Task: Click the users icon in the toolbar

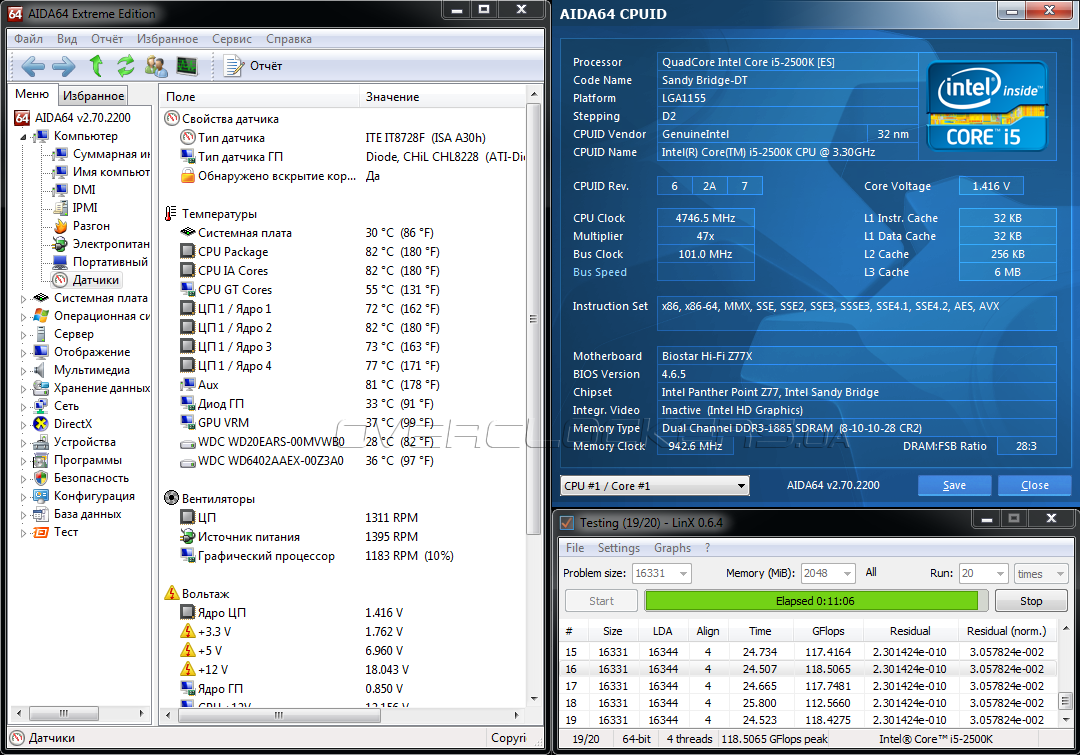Action: 157,67
